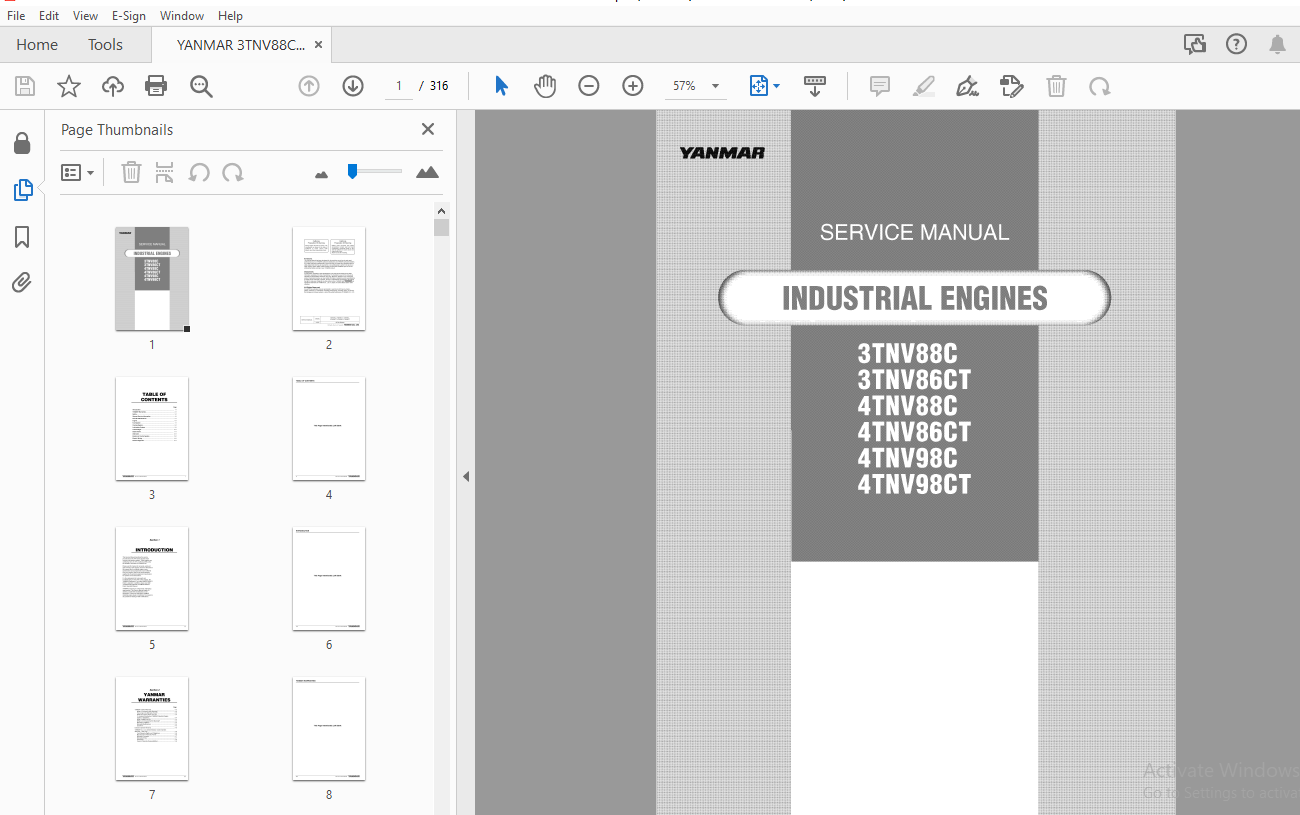Viewport: 1300px width, 815px height.
Task: Open the Edit menu
Action: tap(49, 16)
